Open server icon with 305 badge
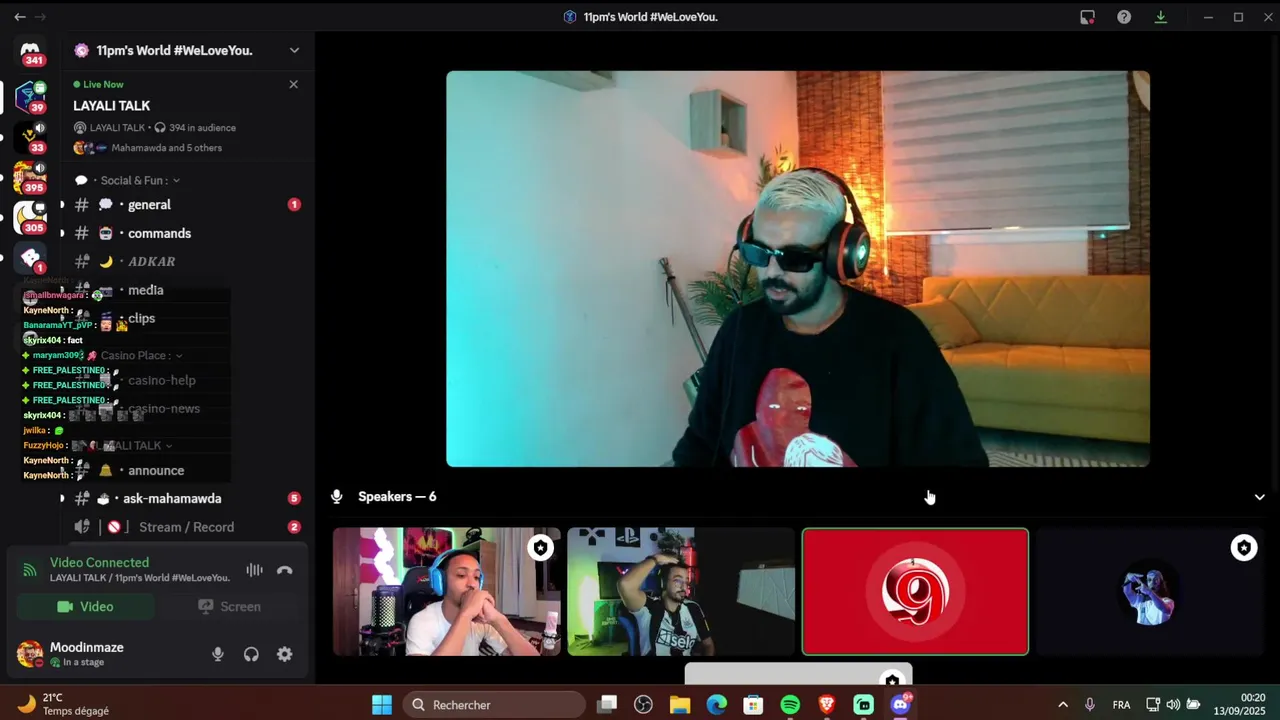The height and width of the screenshot is (720, 1280). [x=30, y=217]
